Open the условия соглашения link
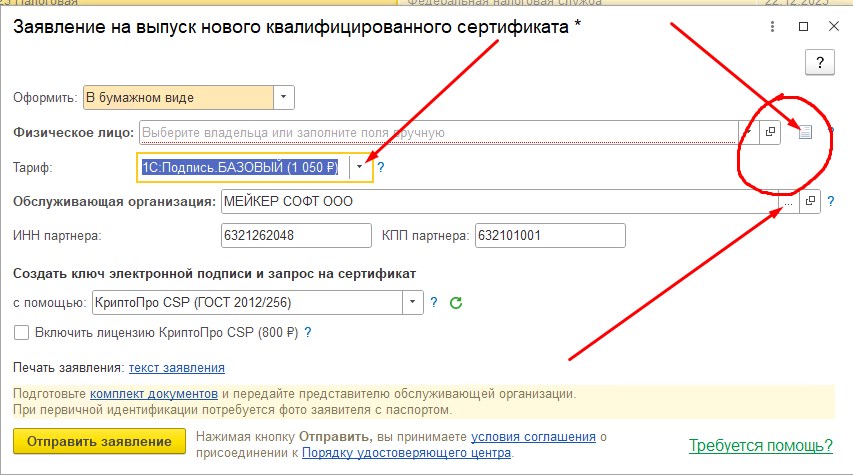853x475 pixels. click(x=533, y=436)
